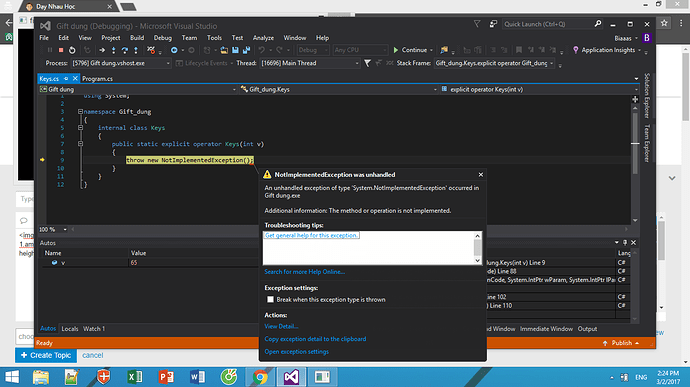
Task: Step Into with the down-arrow debug icon
Action: click(114, 50)
